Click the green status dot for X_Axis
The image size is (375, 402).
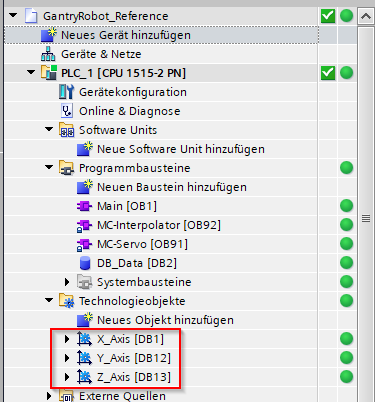pos(346,339)
